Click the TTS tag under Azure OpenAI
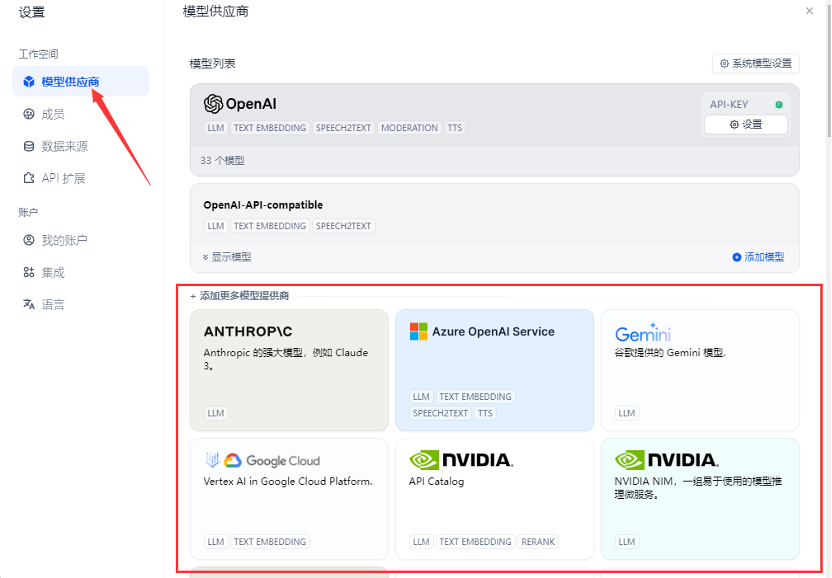This screenshot has height=578, width=832. click(x=485, y=413)
